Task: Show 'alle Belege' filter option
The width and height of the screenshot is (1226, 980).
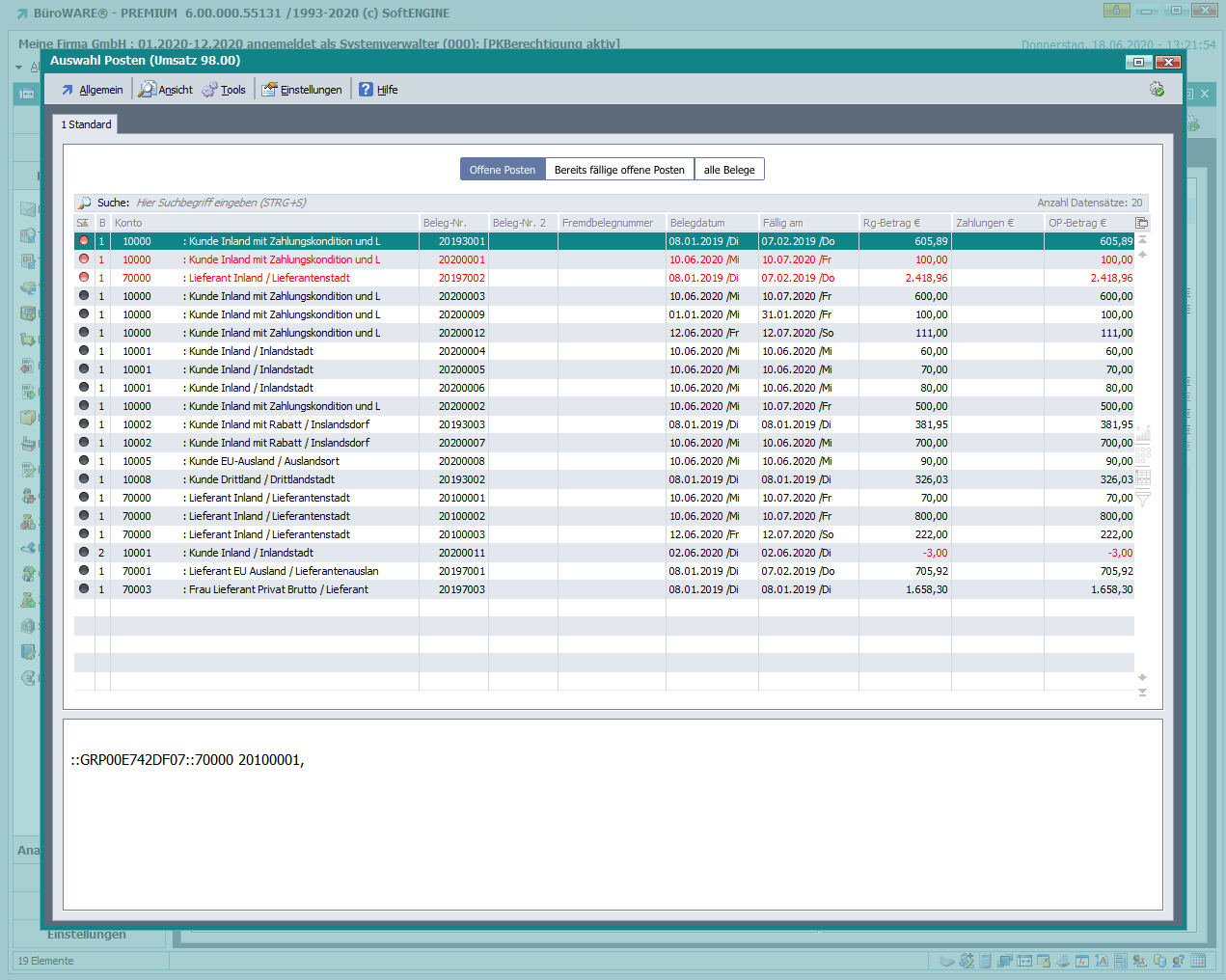Action: tap(729, 170)
